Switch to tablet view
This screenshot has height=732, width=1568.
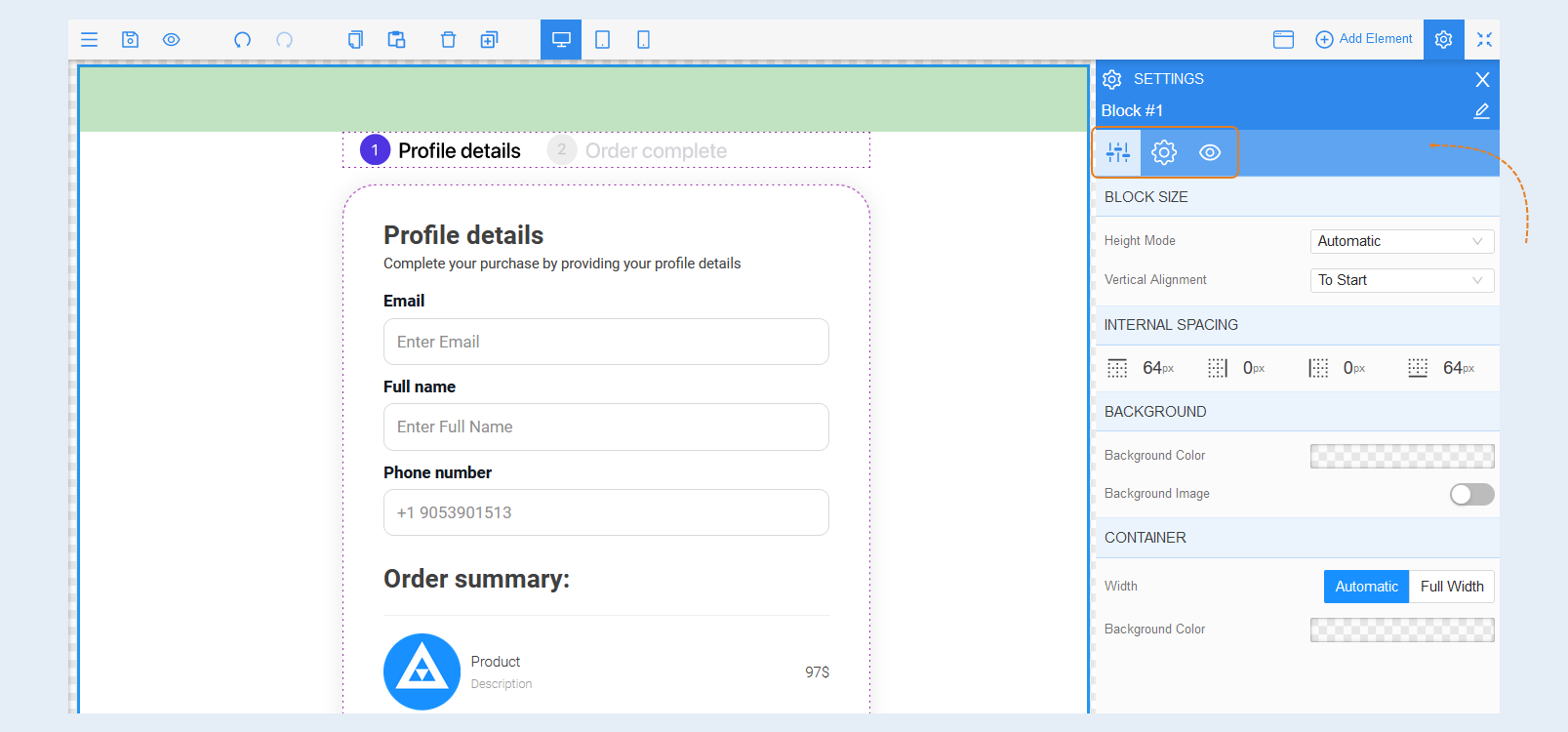click(x=602, y=40)
